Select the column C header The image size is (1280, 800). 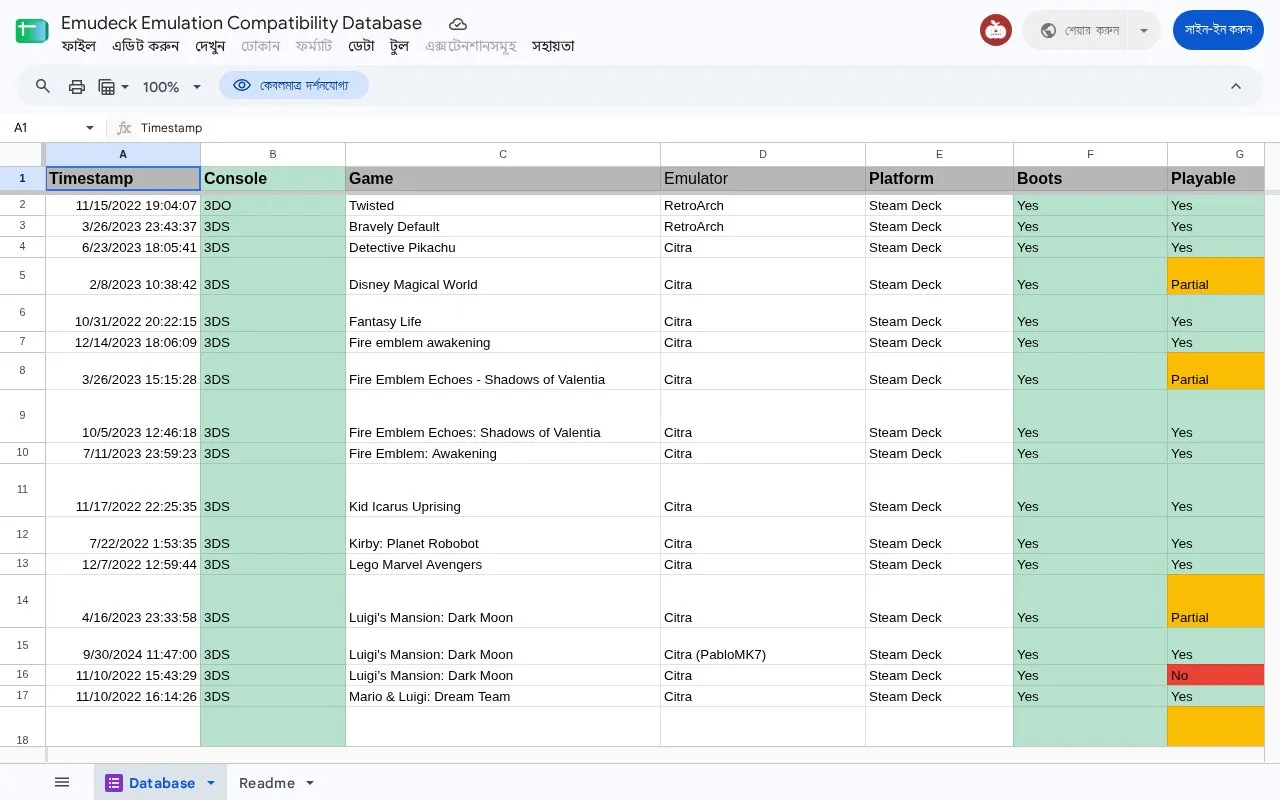503,154
